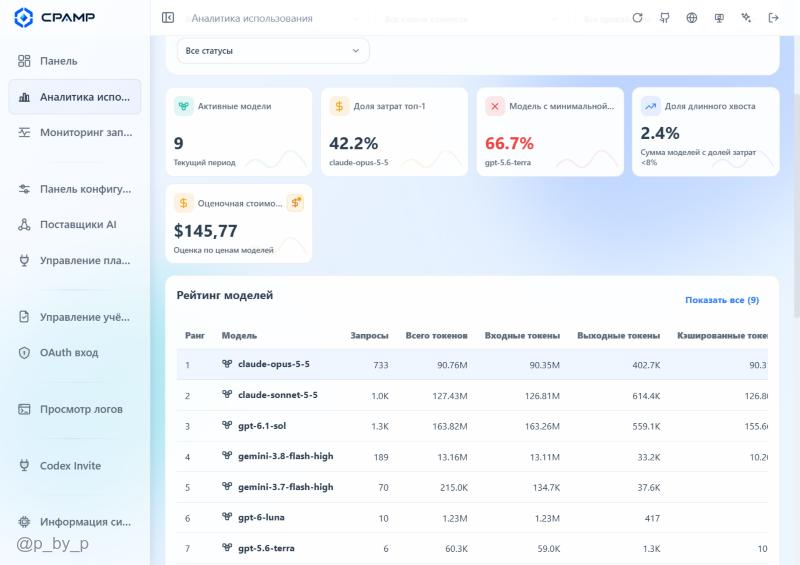Click the 614.4K output tokens cell
Screen dimensions: 800x565
646,396
